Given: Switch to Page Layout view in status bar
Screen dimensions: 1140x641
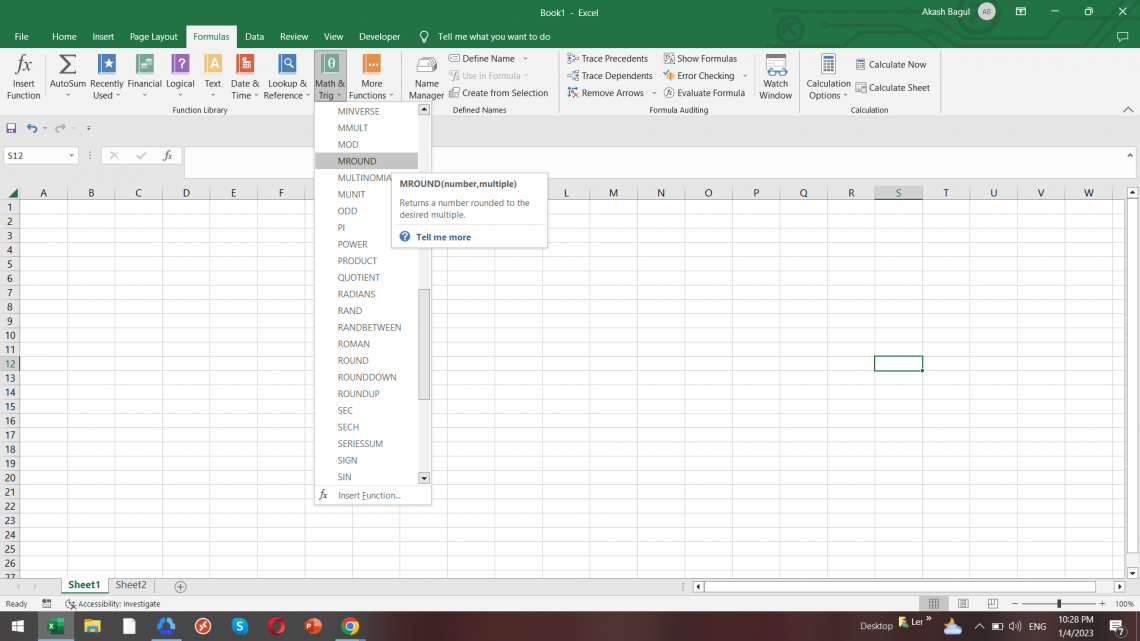Looking at the screenshot, I should point(962,604).
